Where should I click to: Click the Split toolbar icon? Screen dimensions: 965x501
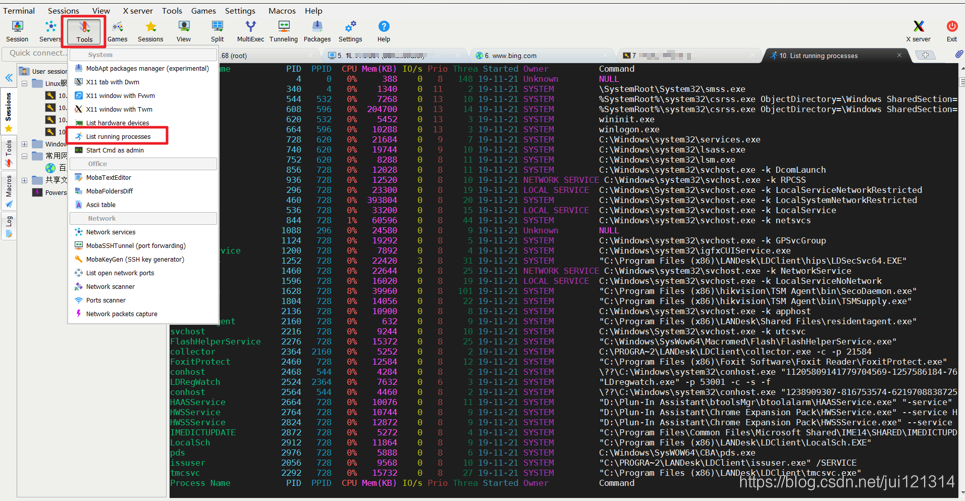click(217, 31)
